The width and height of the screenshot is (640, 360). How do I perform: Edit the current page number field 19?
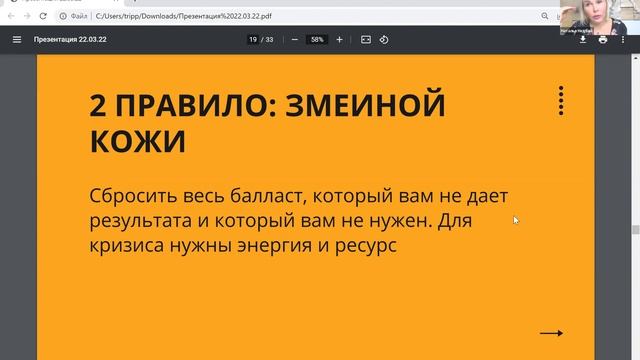click(253, 40)
